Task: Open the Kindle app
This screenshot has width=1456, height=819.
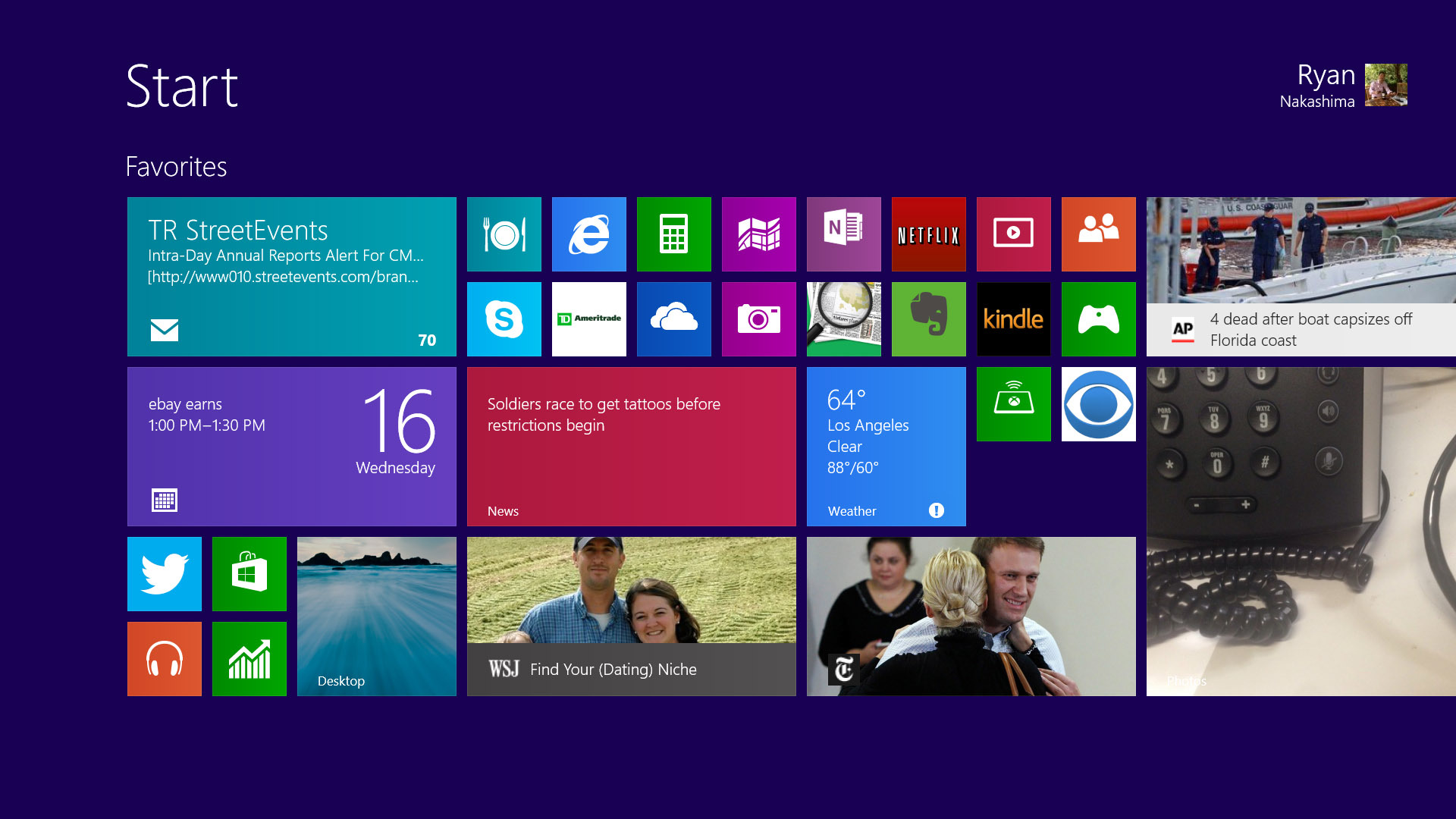Action: point(1013,318)
